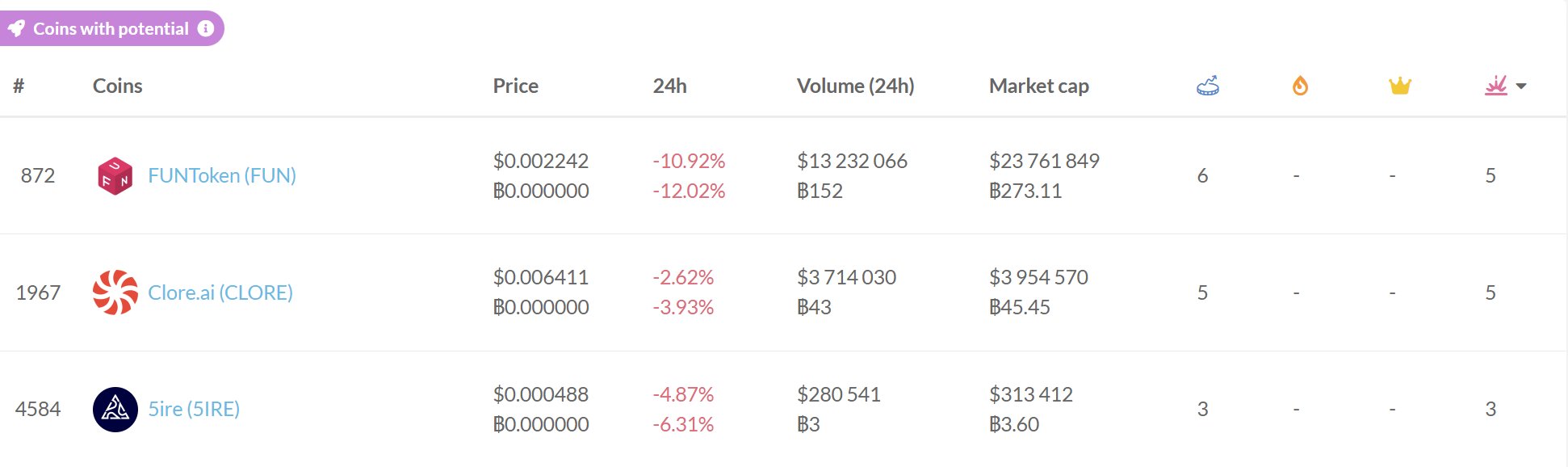Expand the sort arrow next to burst icon
This screenshot has height=467, width=1568.
1521,86
